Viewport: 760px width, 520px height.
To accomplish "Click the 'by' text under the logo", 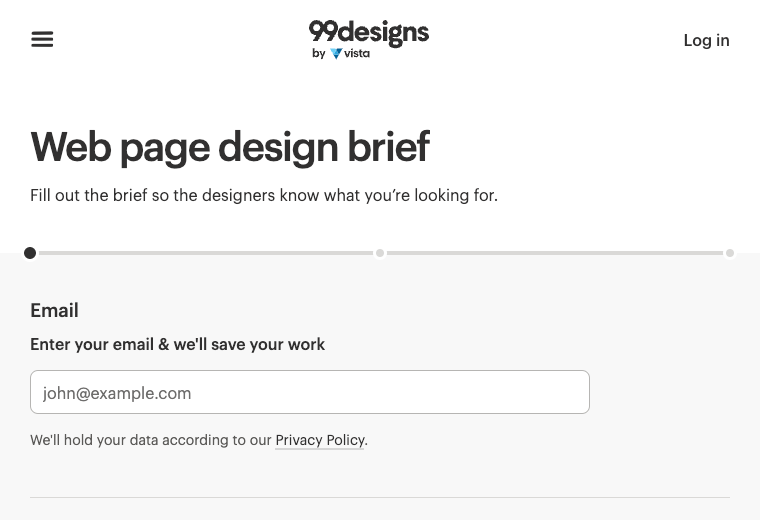I will [x=318, y=54].
